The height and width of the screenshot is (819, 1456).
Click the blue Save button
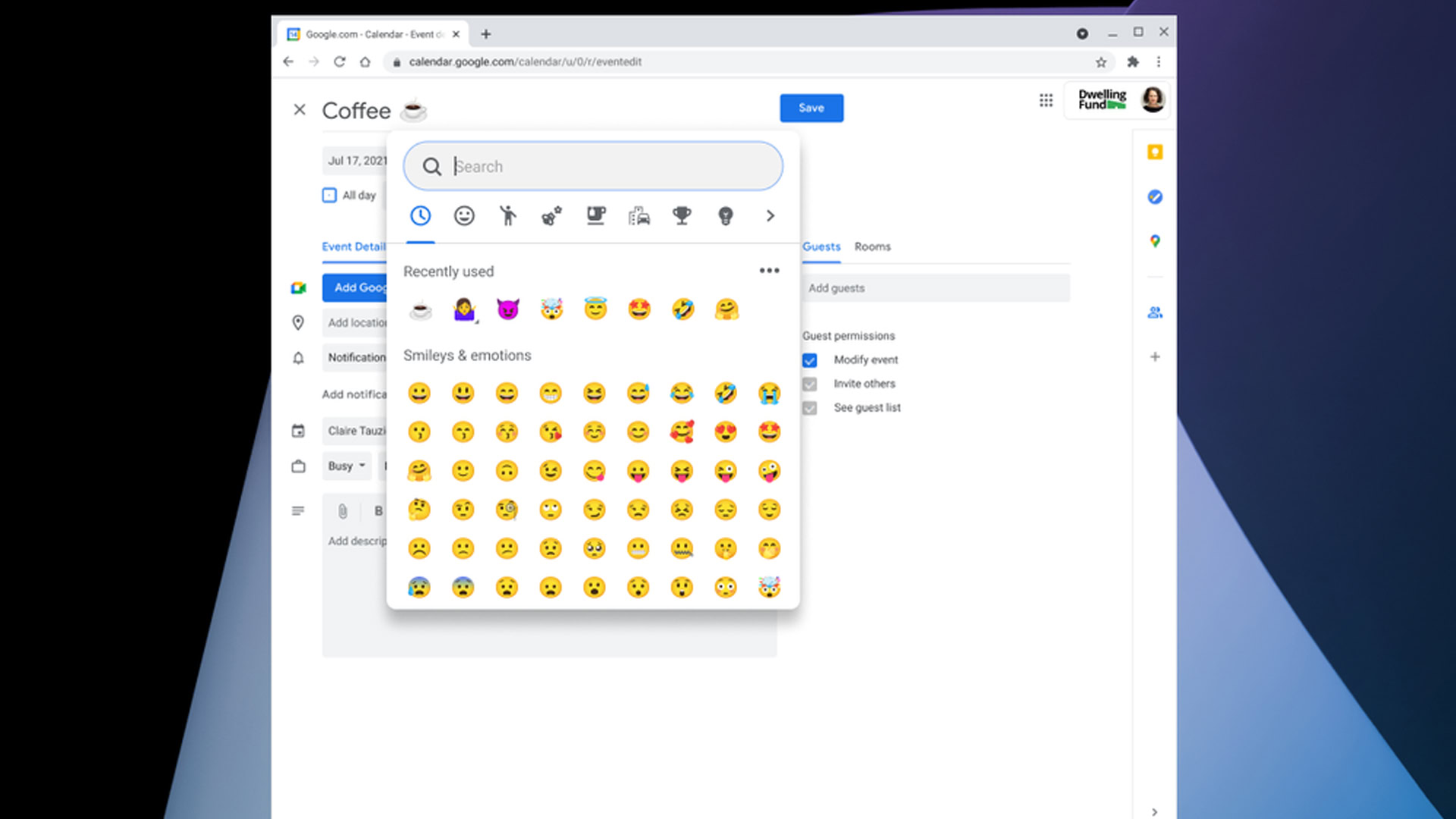click(x=811, y=108)
